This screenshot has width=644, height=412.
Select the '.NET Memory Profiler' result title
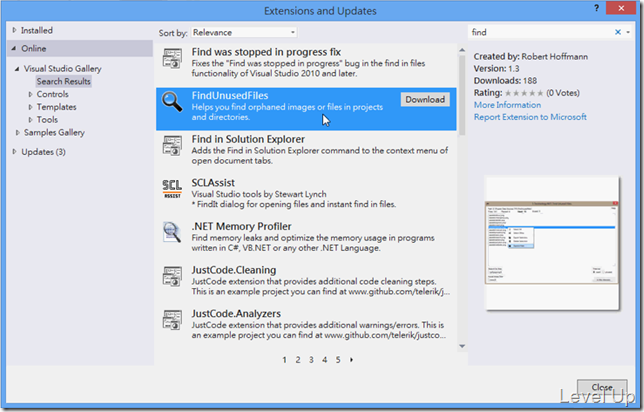[241, 226]
